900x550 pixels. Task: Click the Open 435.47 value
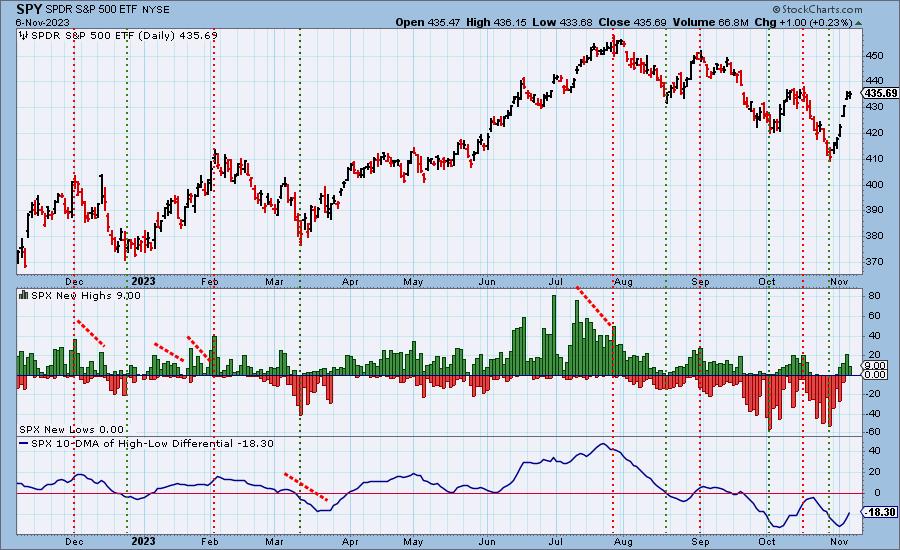428,22
